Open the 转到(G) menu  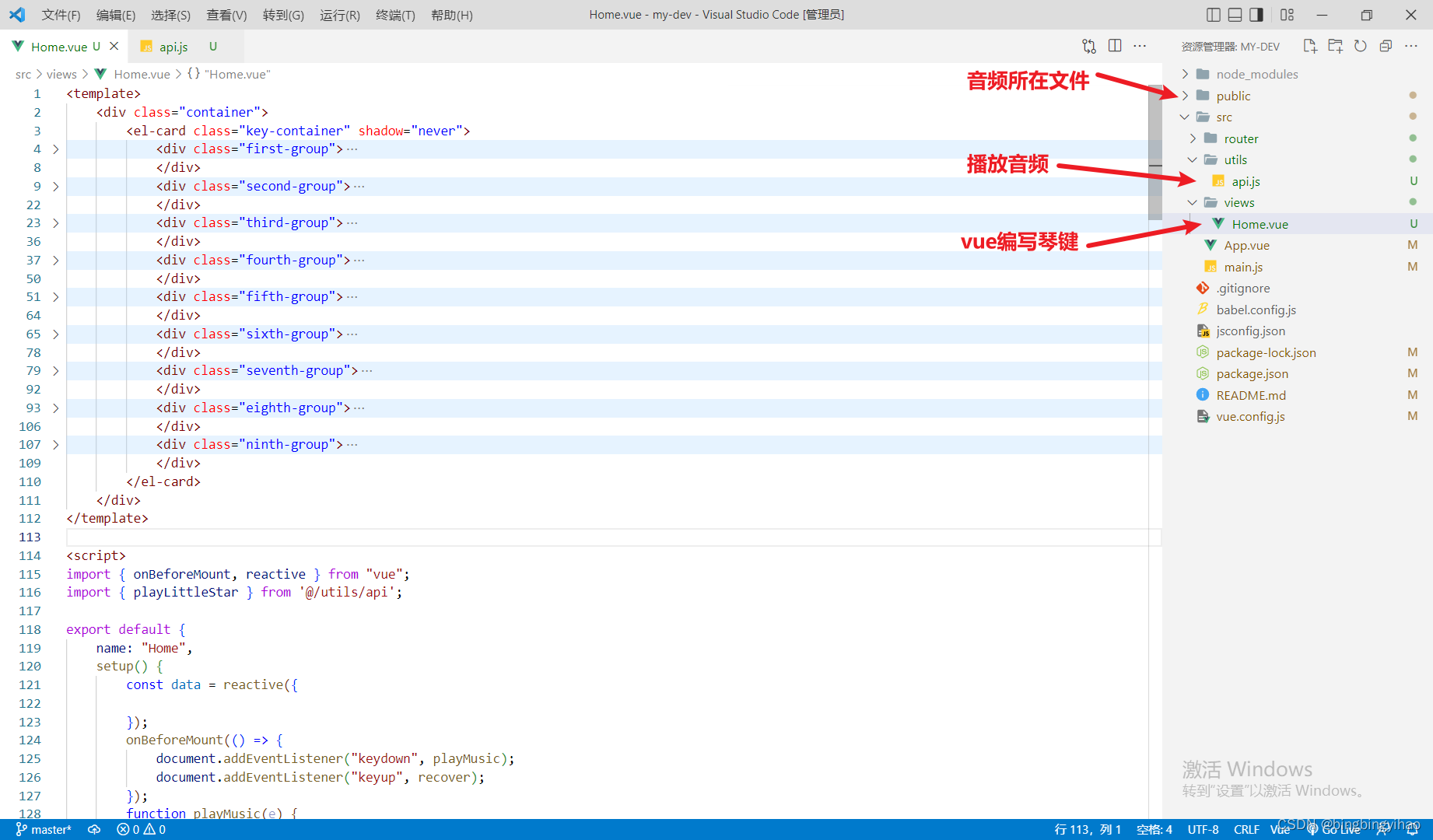pyautogui.click(x=283, y=15)
